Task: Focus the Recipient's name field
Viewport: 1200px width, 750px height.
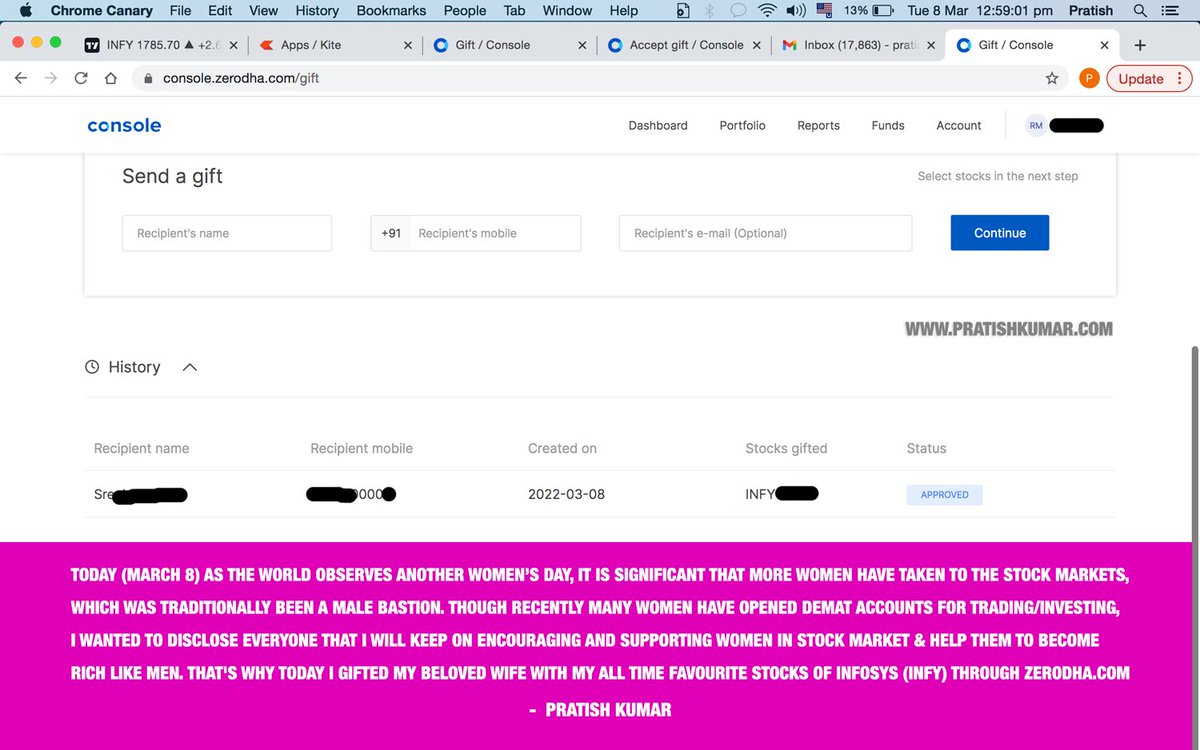Action: pyautogui.click(x=227, y=233)
